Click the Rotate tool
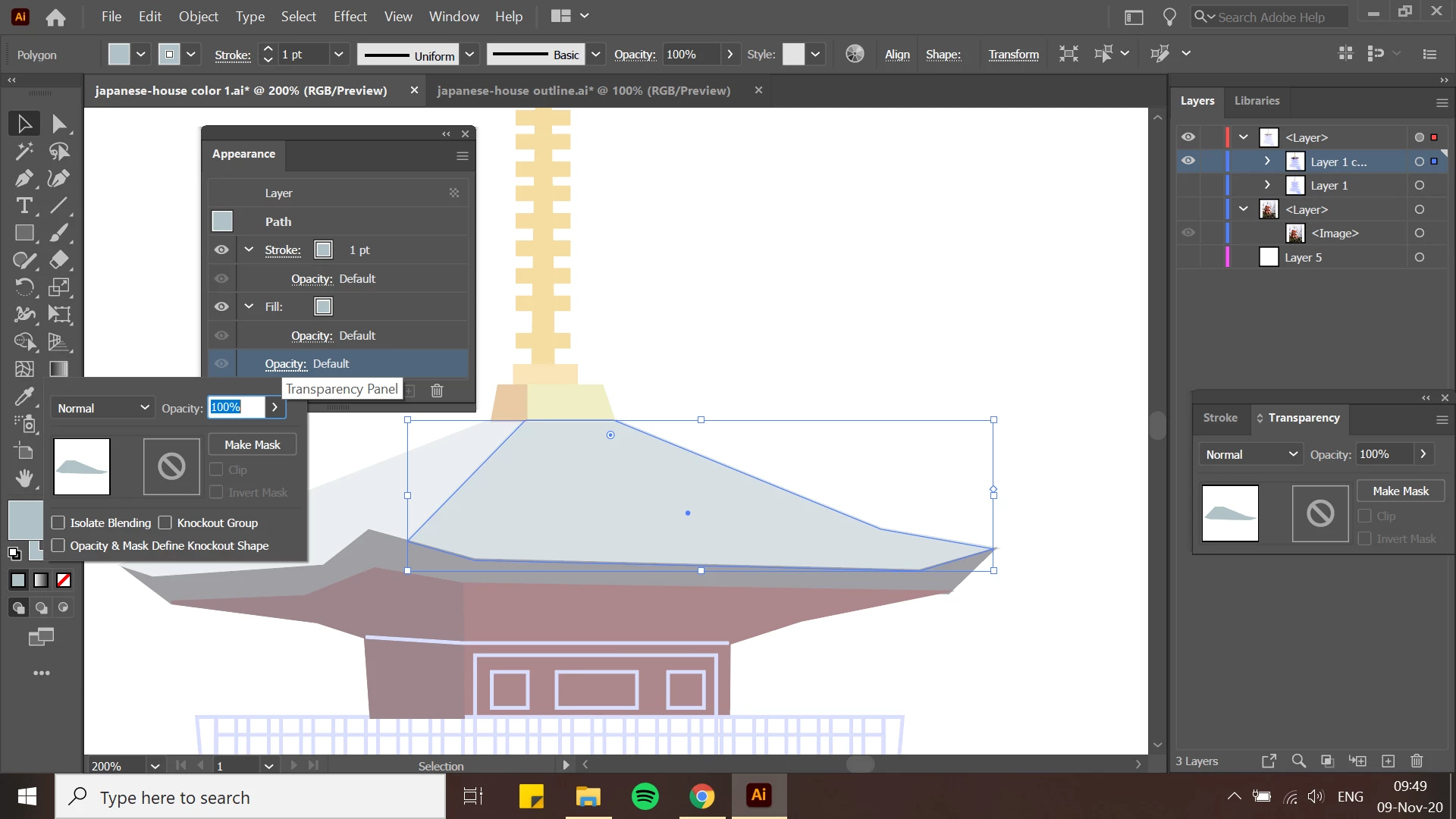Viewport: 1456px width, 819px height. coord(24,287)
